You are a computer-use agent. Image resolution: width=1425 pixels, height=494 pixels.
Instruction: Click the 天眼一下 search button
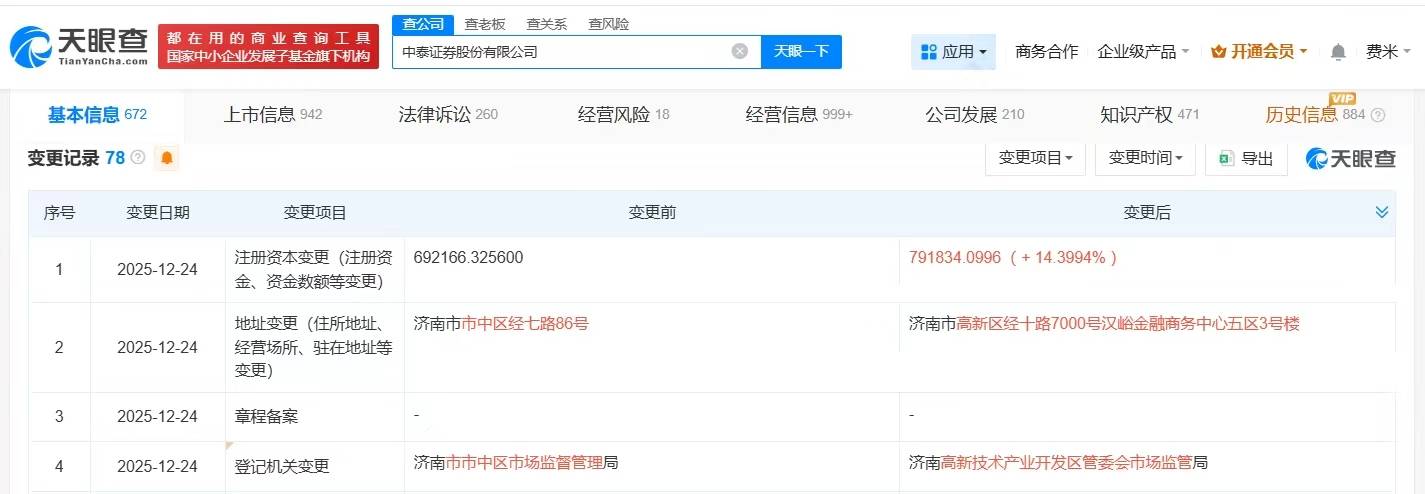coord(801,51)
